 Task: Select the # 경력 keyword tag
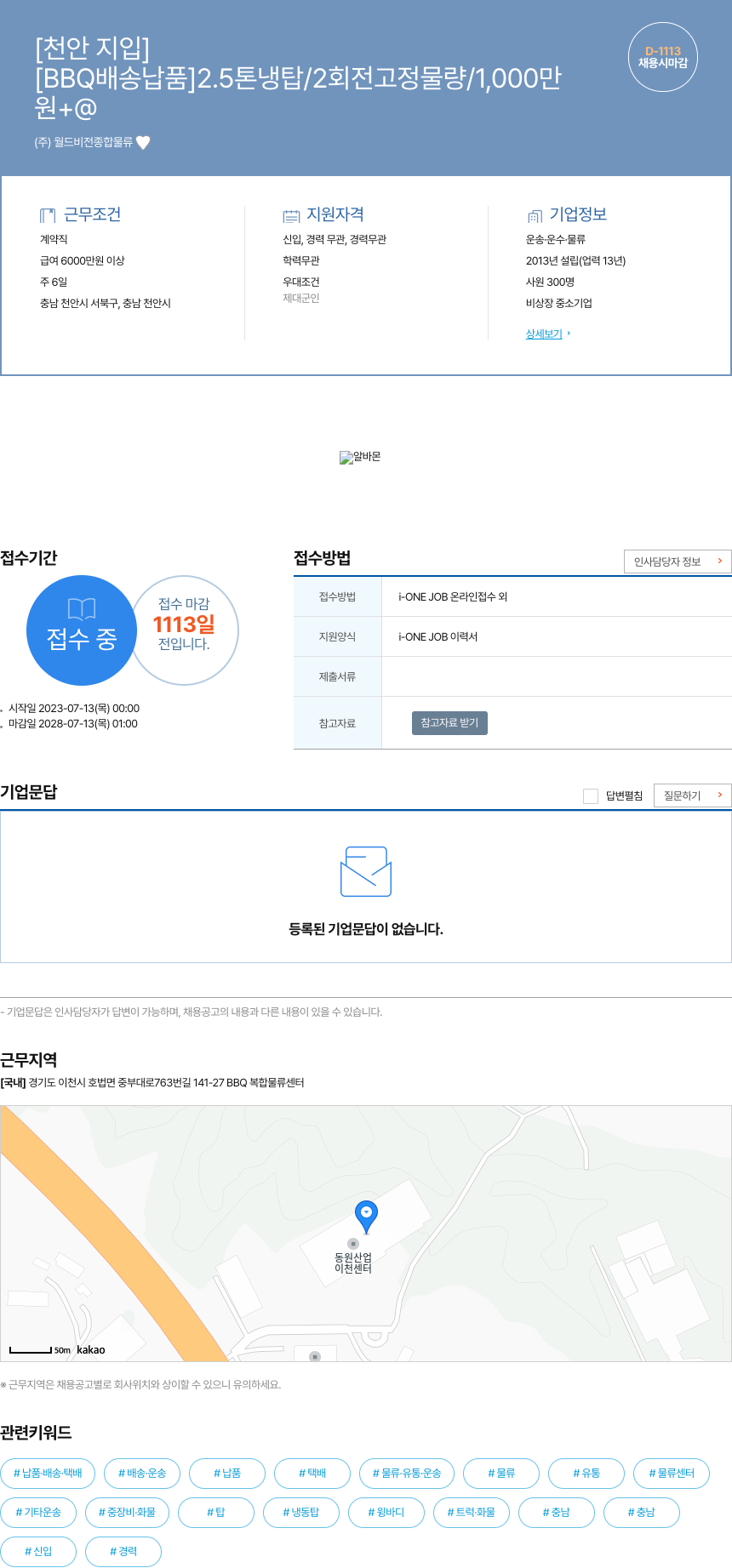[123, 1551]
